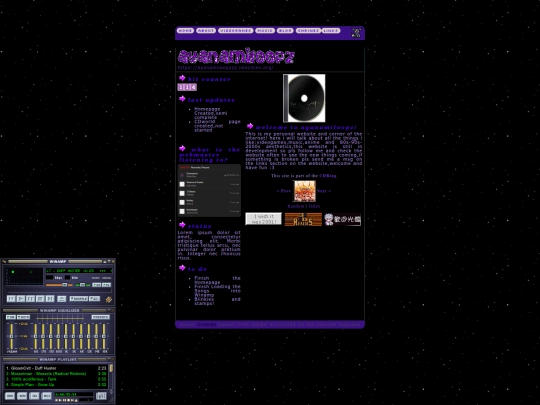
Task: Click the CDRing webring link
Action: (x=328, y=176)
